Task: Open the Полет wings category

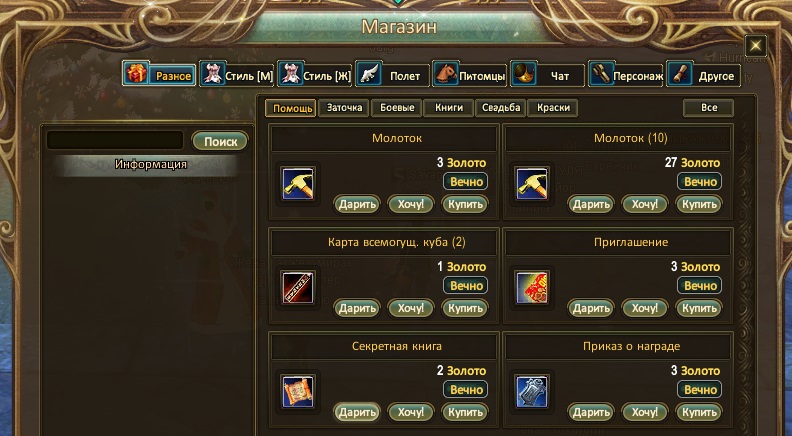Action: (391, 75)
